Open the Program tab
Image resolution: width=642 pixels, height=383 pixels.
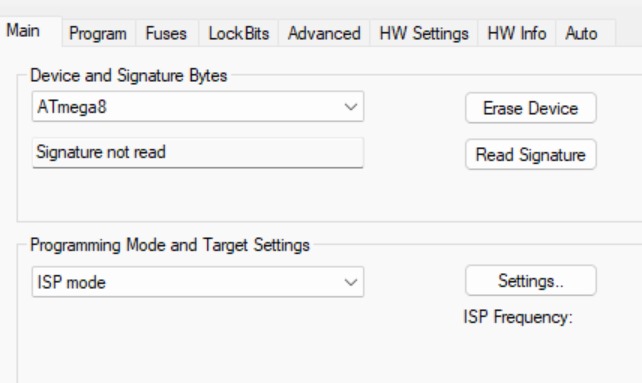[98, 34]
